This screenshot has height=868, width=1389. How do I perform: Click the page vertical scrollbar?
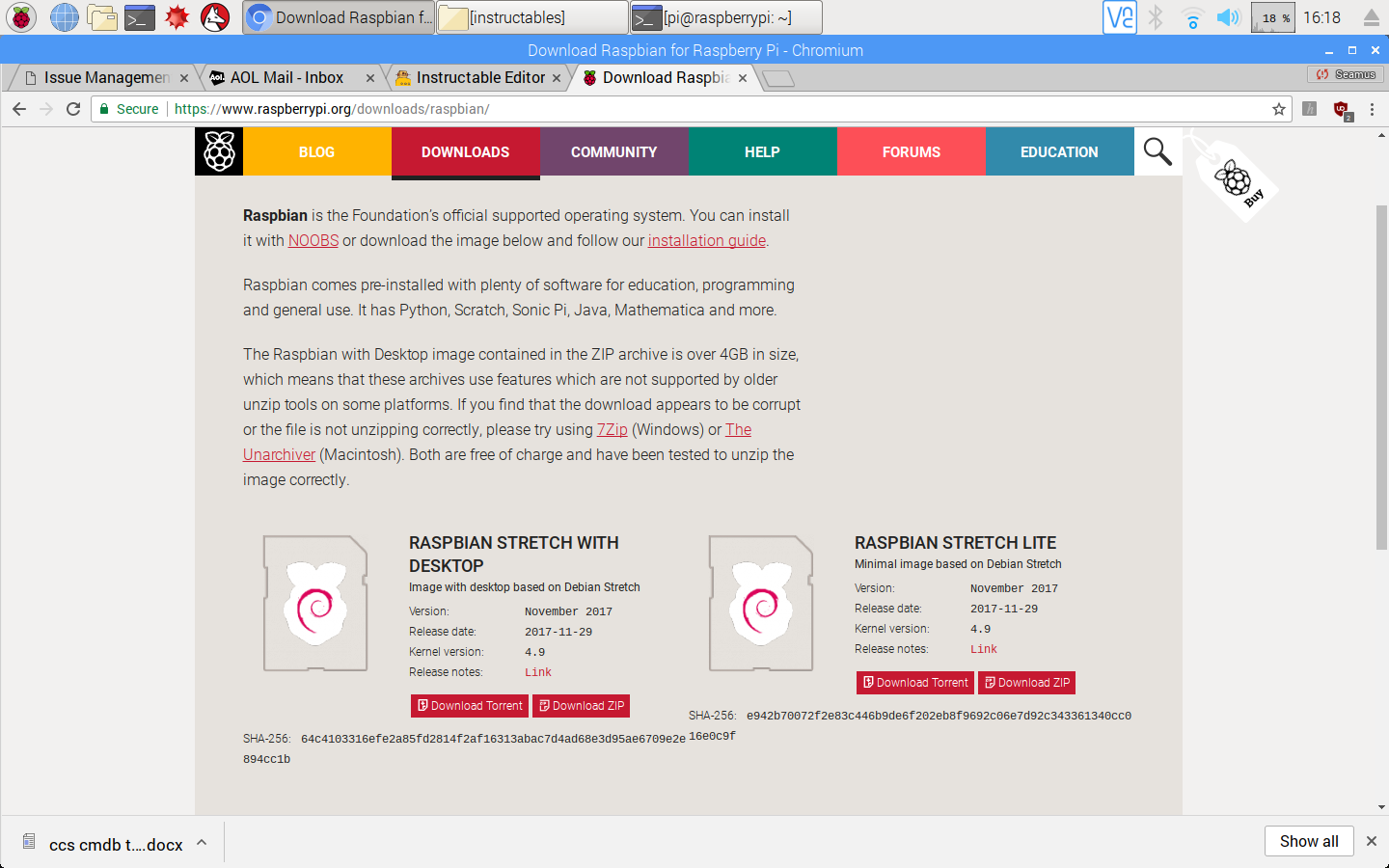click(x=1381, y=377)
